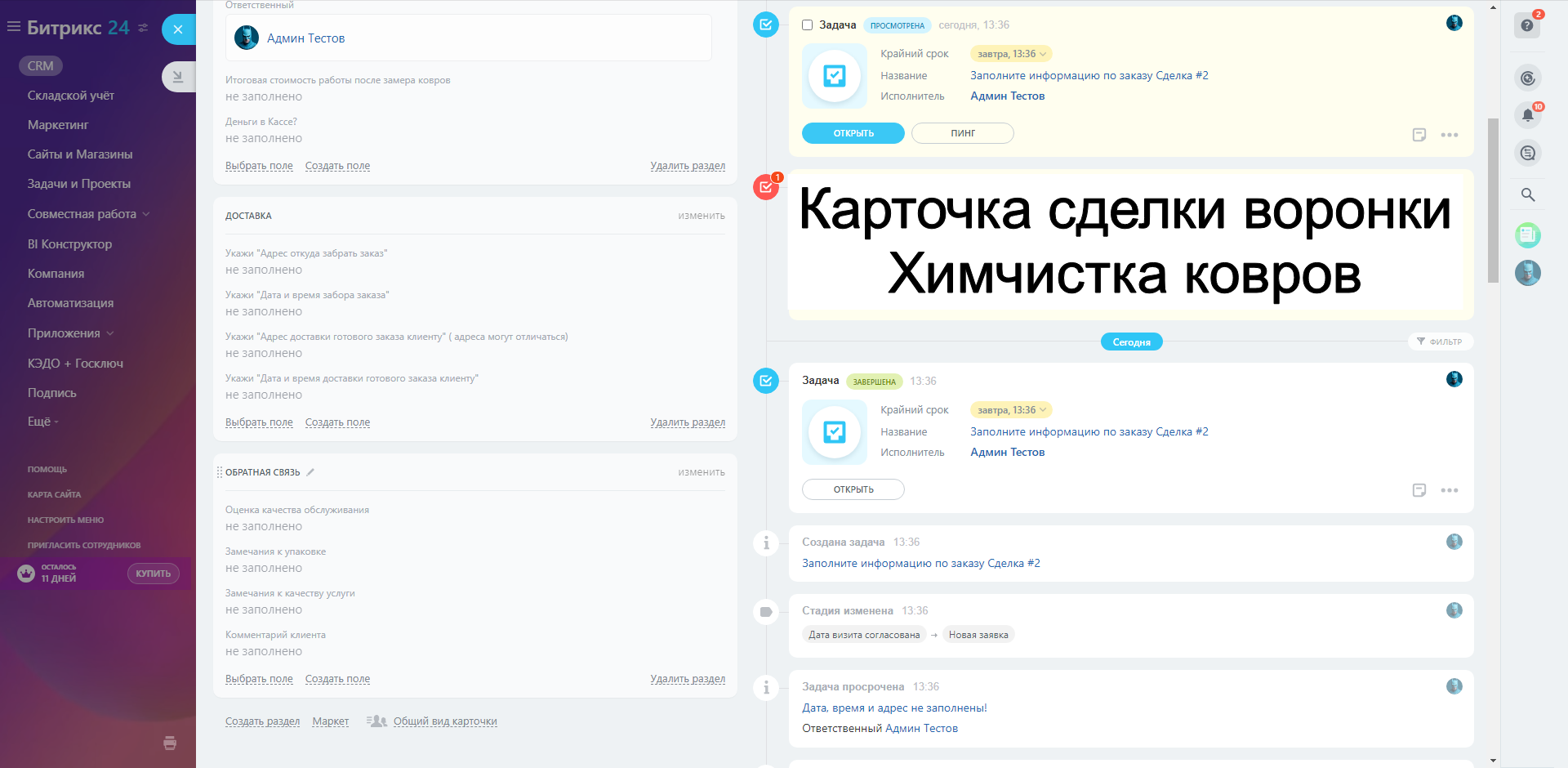Grab the ОБРАТНАЯ СВЯЗЬ section drag handle
Viewport: 1568px width, 768px height.
219,472
